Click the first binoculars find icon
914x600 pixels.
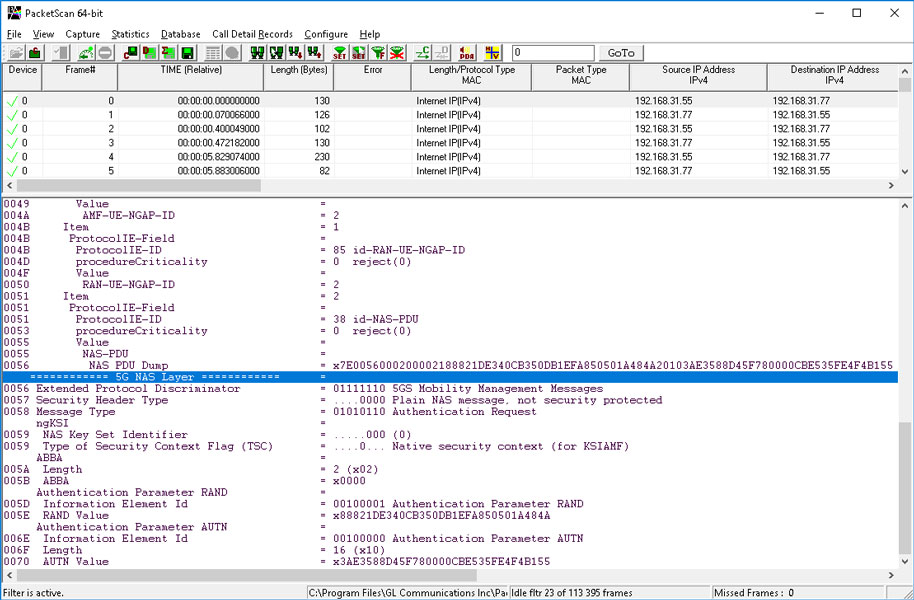pos(258,53)
